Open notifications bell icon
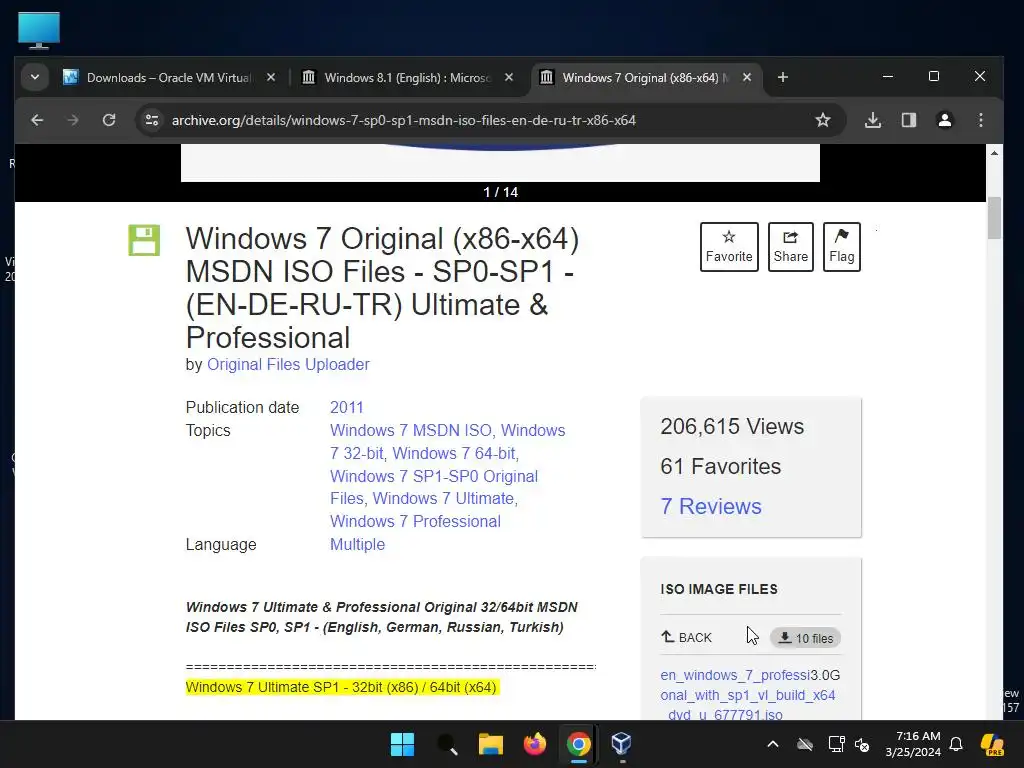Screen dimensions: 1024x768 (x=956, y=744)
